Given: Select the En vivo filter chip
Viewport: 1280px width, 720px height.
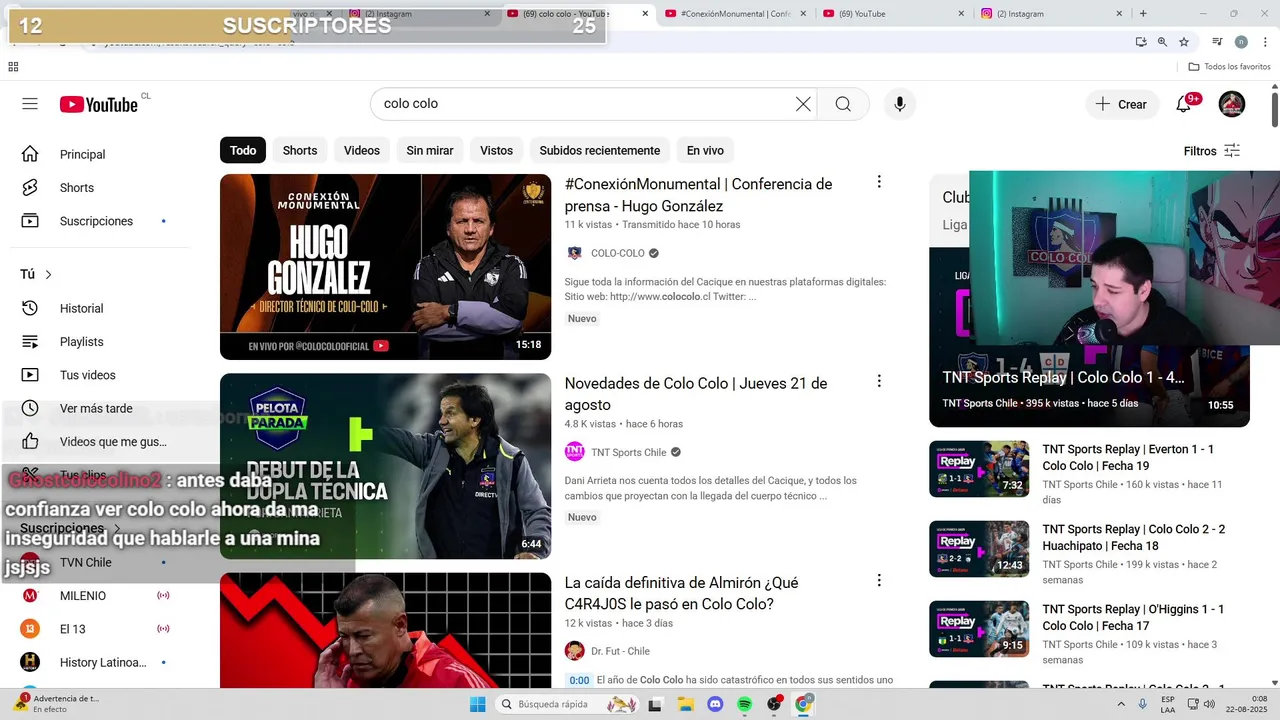Looking at the screenshot, I should point(705,150).
